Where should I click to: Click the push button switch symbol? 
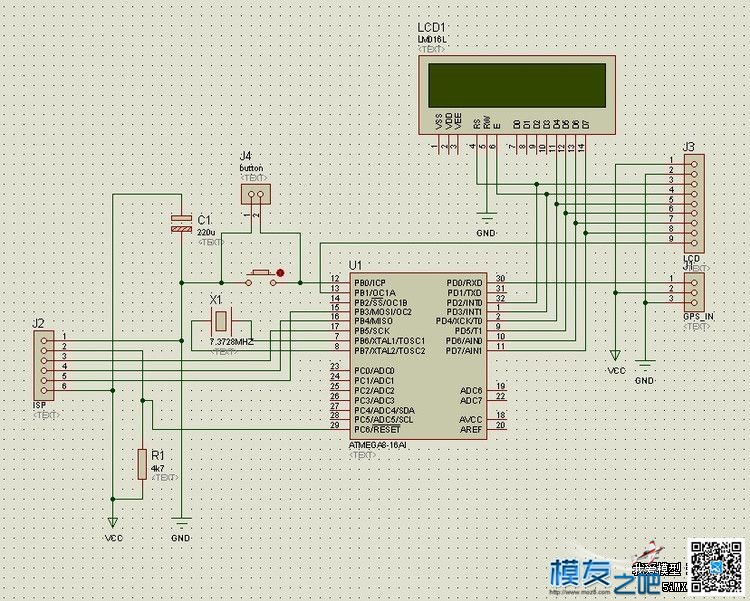(261, 278)
